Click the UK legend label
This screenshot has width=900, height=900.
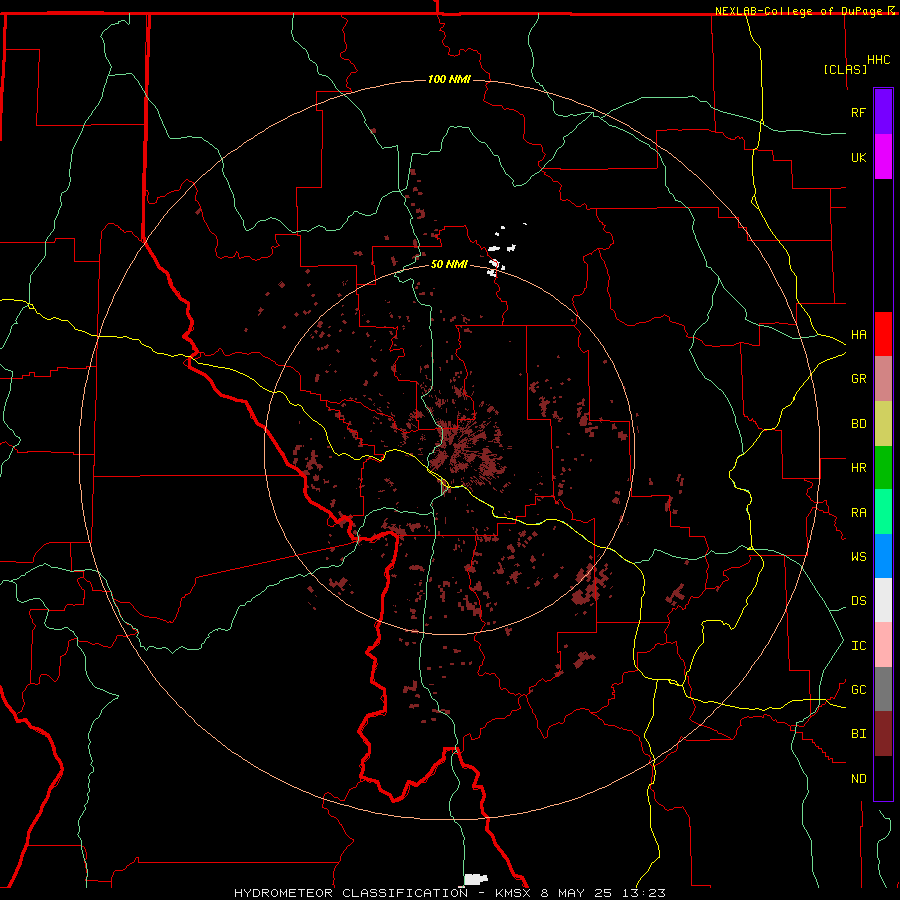tap(858, 158)
